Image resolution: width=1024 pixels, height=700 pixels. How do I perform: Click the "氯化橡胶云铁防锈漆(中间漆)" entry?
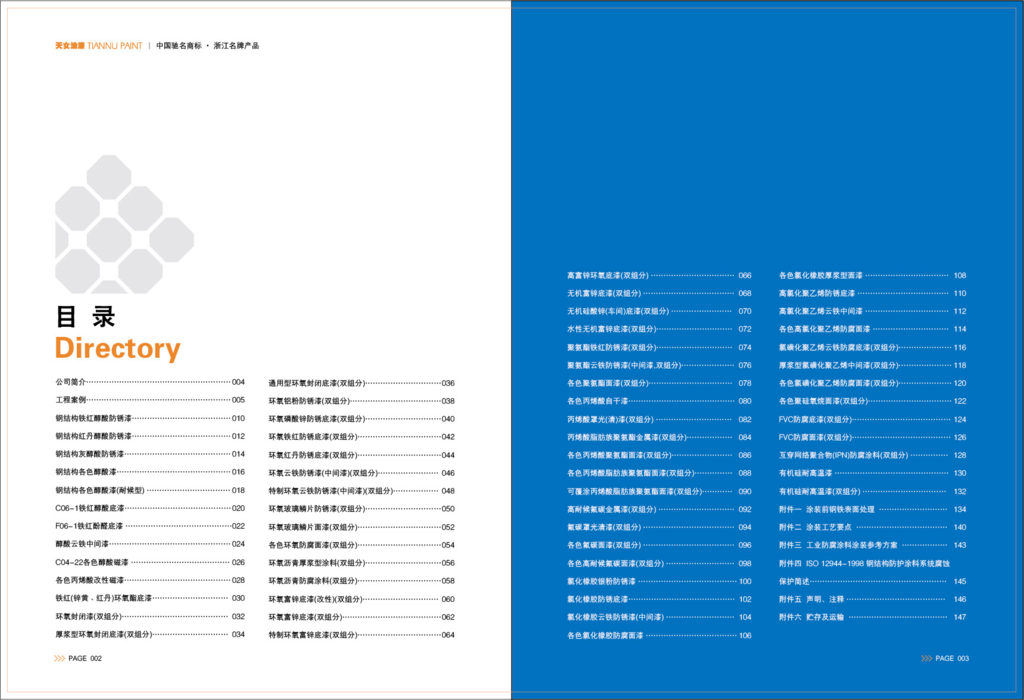pyautogui.click(x=659, y=617)
